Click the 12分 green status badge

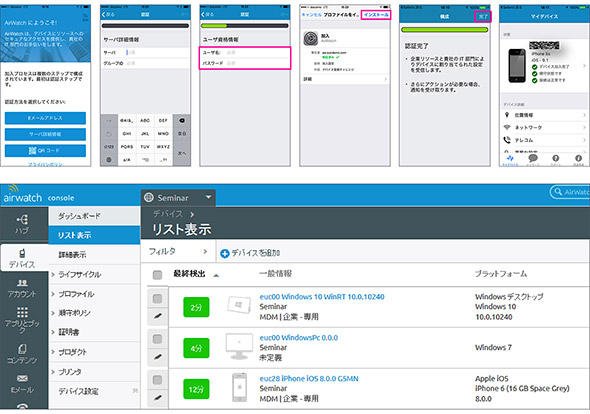196,389
